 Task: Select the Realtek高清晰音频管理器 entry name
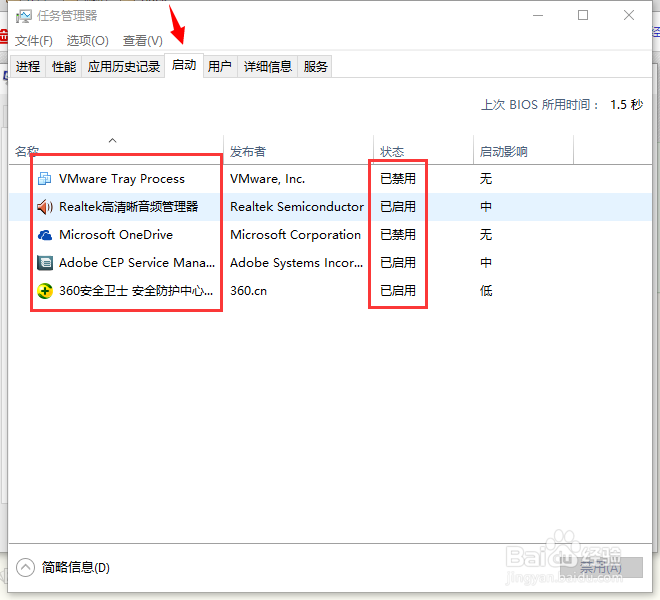click(129, 207)
